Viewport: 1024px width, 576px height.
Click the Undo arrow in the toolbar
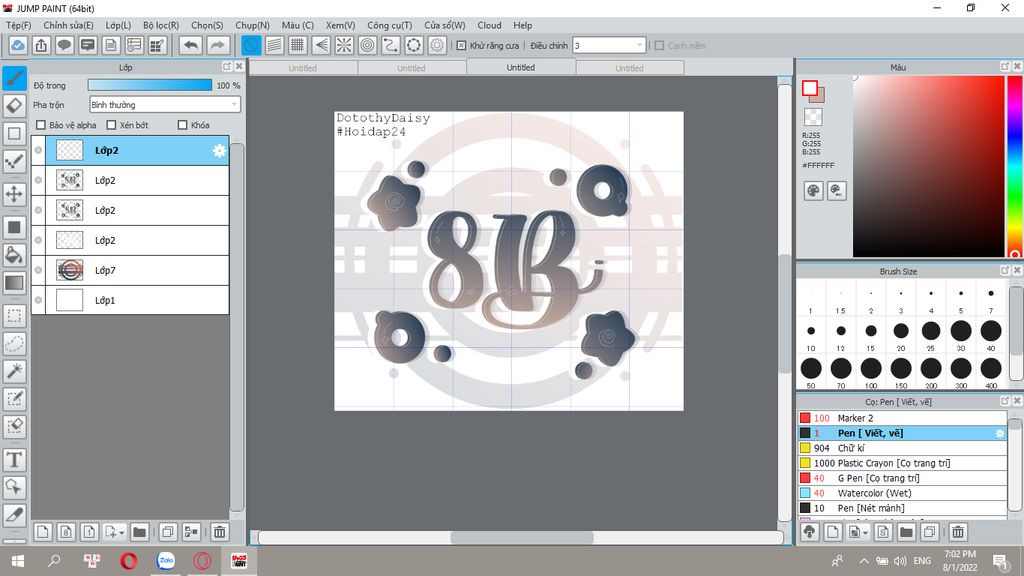(191, 45)
